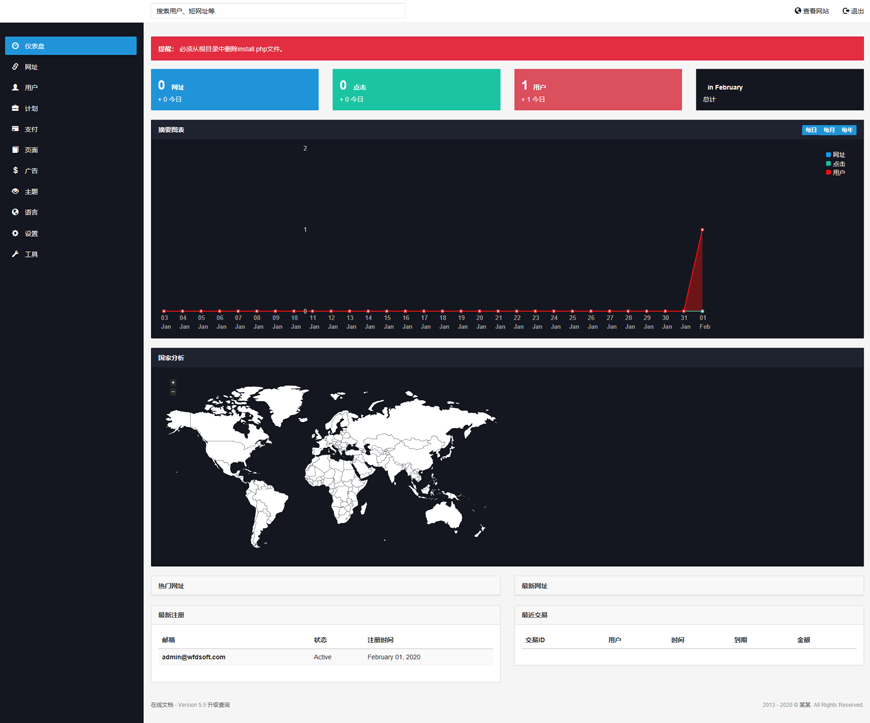Click 查看网站 to view the site
870x723 pixels.
pos(811,11)
